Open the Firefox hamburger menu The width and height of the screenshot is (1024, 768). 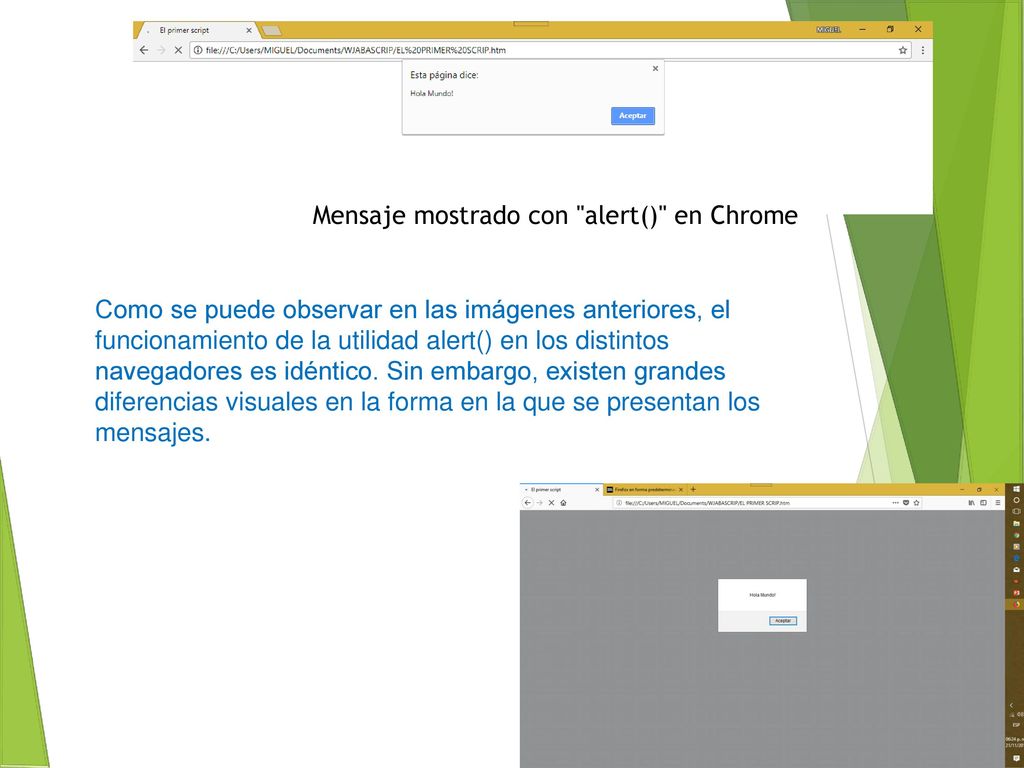point(997,503)
